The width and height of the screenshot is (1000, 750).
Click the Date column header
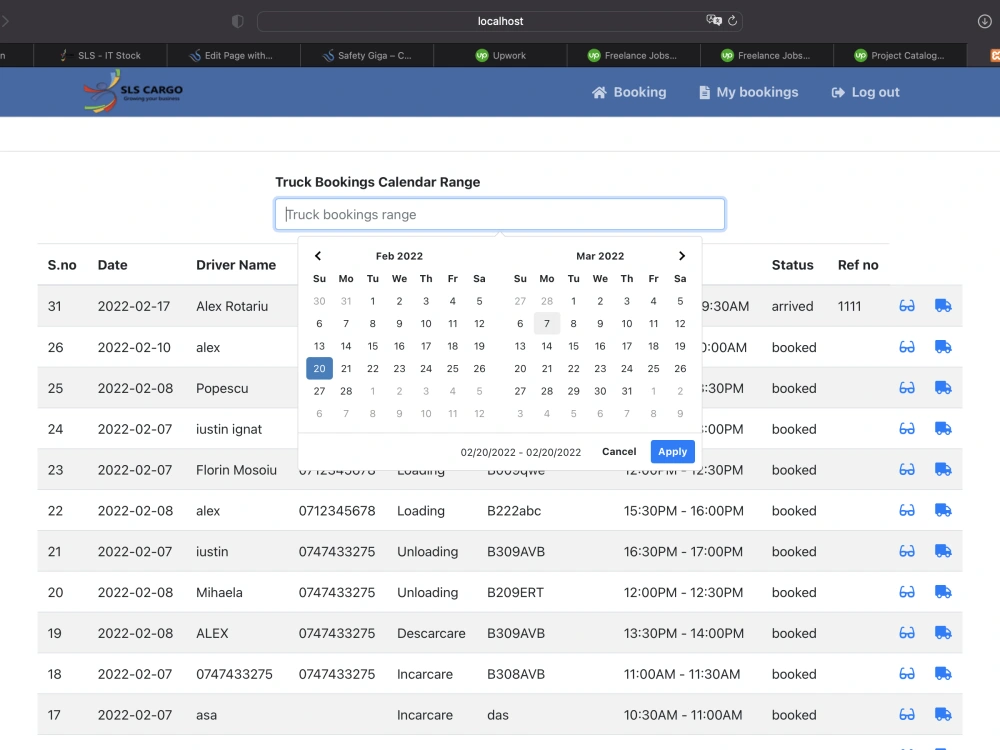click(x=112, y=265)
